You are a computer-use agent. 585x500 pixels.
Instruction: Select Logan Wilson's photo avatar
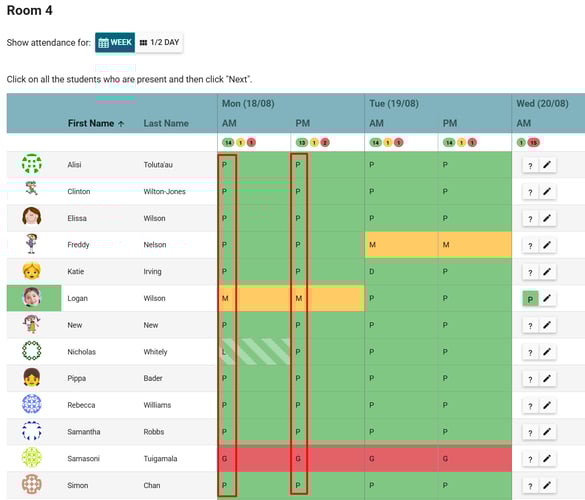(x=32, y=297)
